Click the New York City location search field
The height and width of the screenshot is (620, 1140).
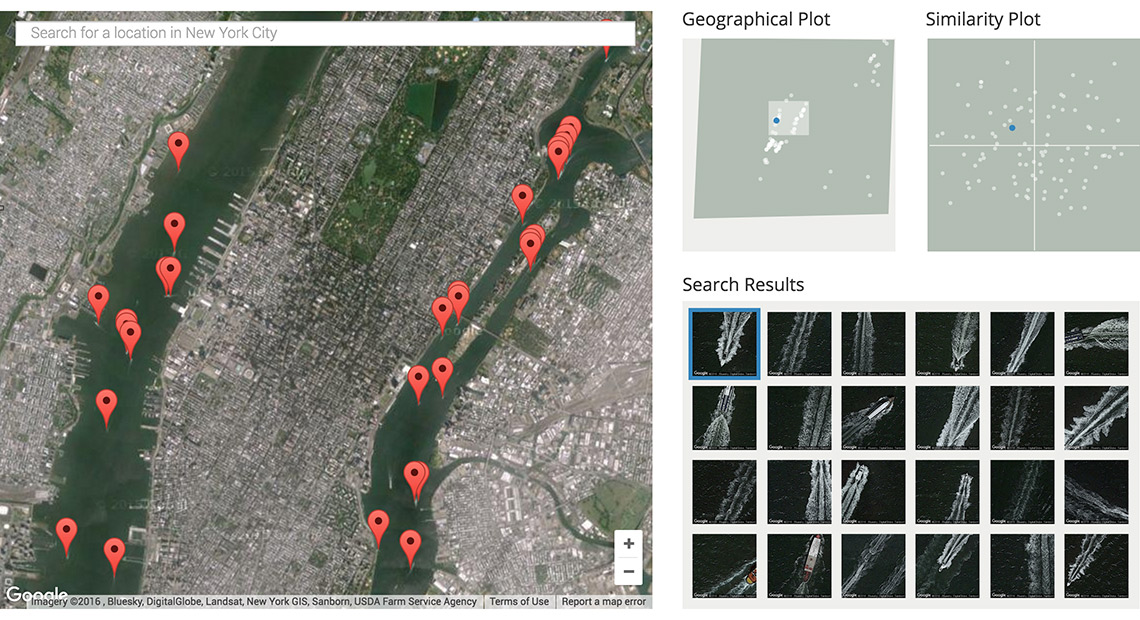(320, 33)
